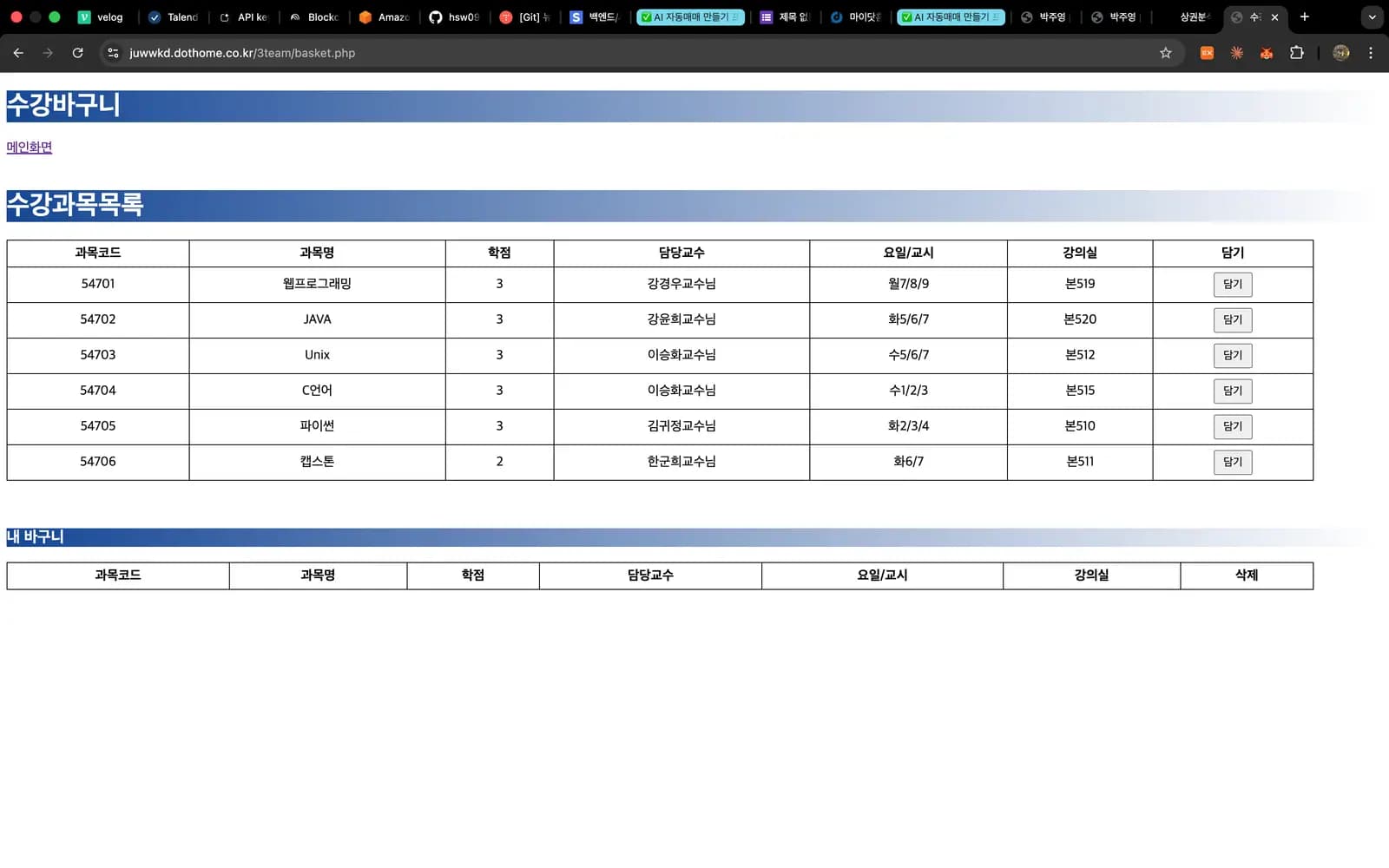Select course code 54705 cell
The height and width of the screenshot is (868, 1389).
click(98, 426)
